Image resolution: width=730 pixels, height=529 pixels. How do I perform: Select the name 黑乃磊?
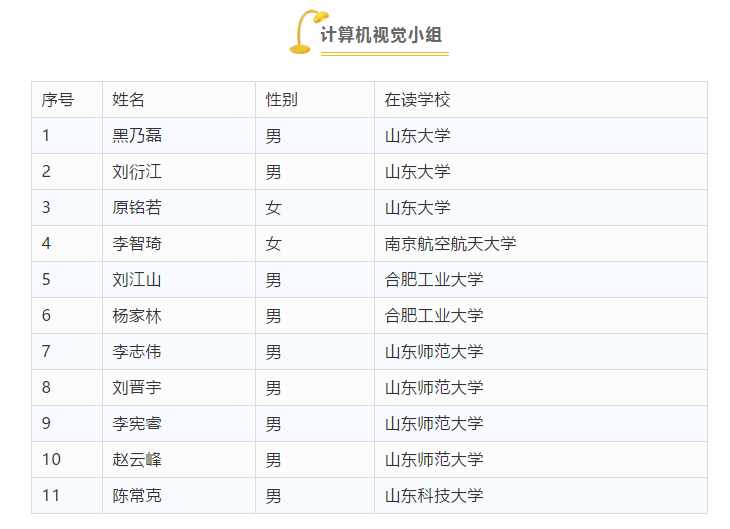[137, 136]
